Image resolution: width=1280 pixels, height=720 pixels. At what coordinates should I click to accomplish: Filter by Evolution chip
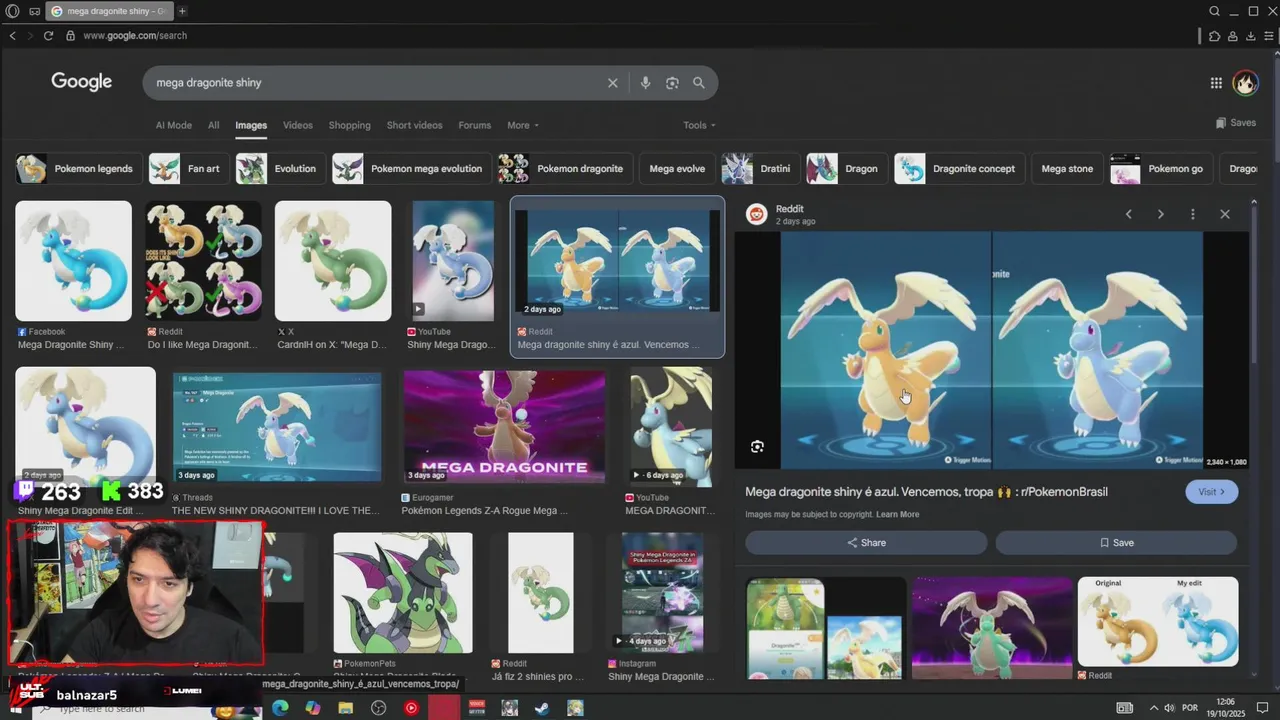coord(280,169)
